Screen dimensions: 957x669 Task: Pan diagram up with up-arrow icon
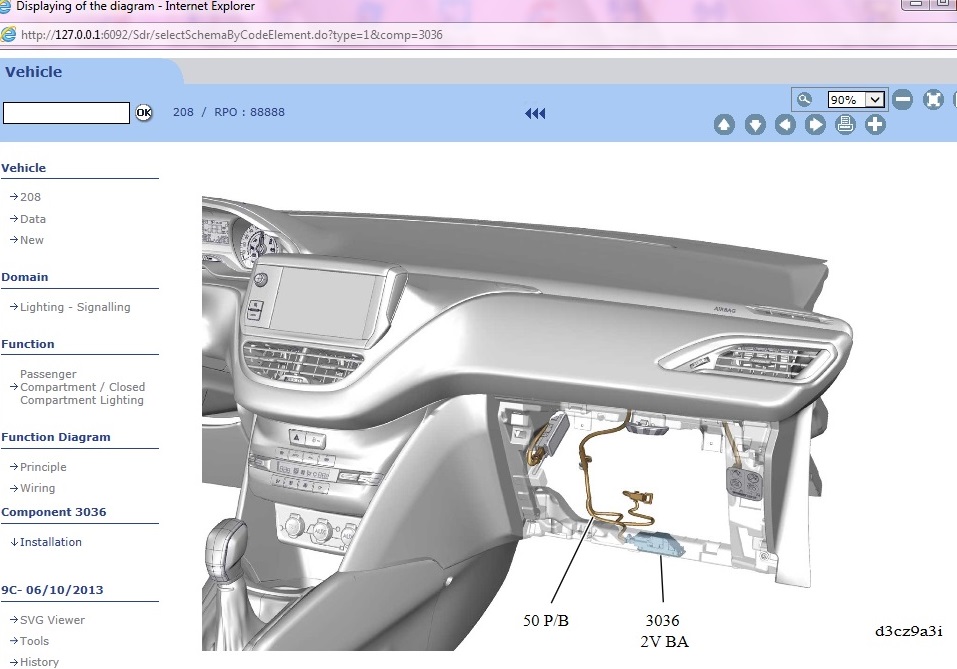724,125
